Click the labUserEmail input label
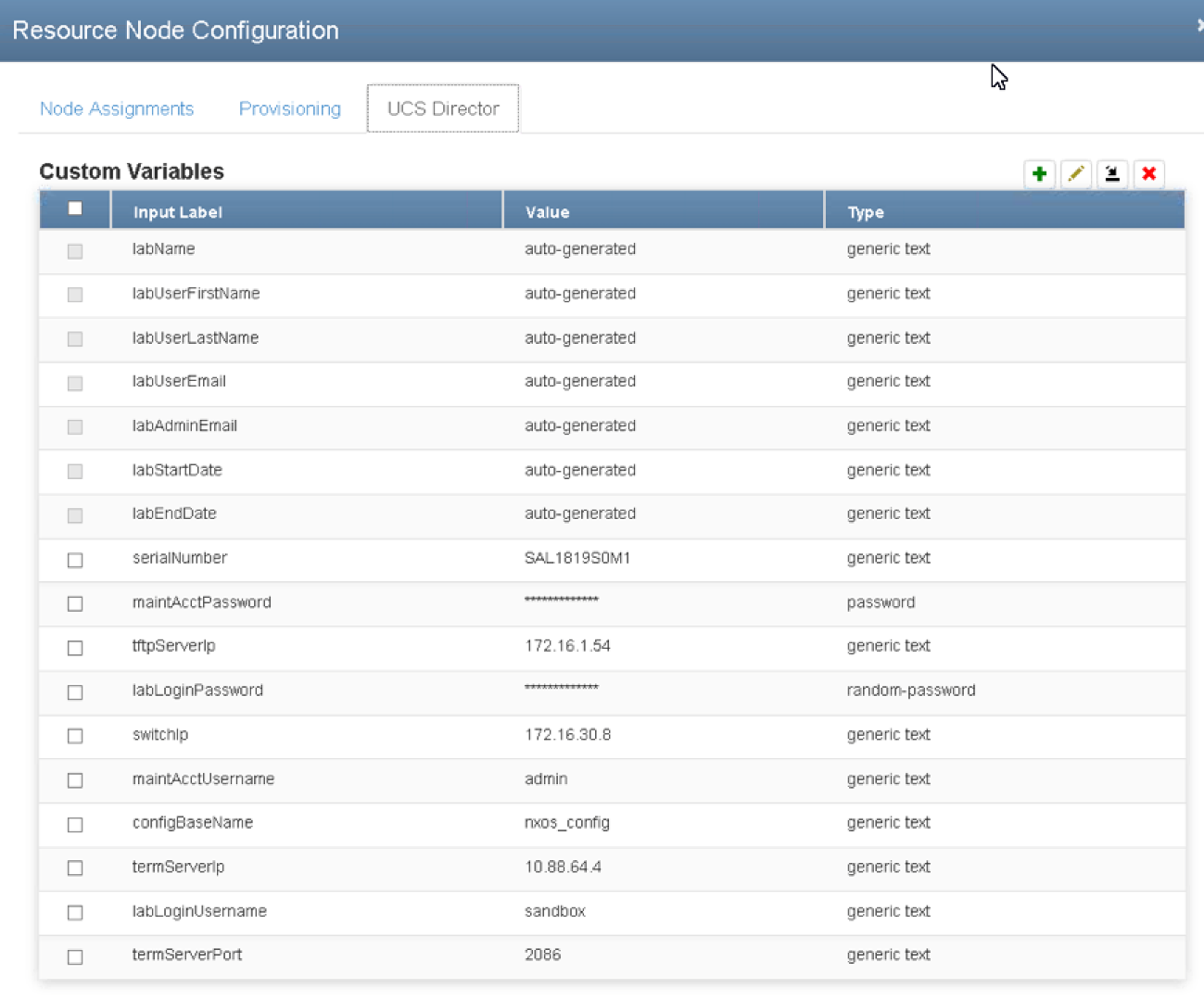The width and height of the screenshot is (1204, 1001). point(179,381)
